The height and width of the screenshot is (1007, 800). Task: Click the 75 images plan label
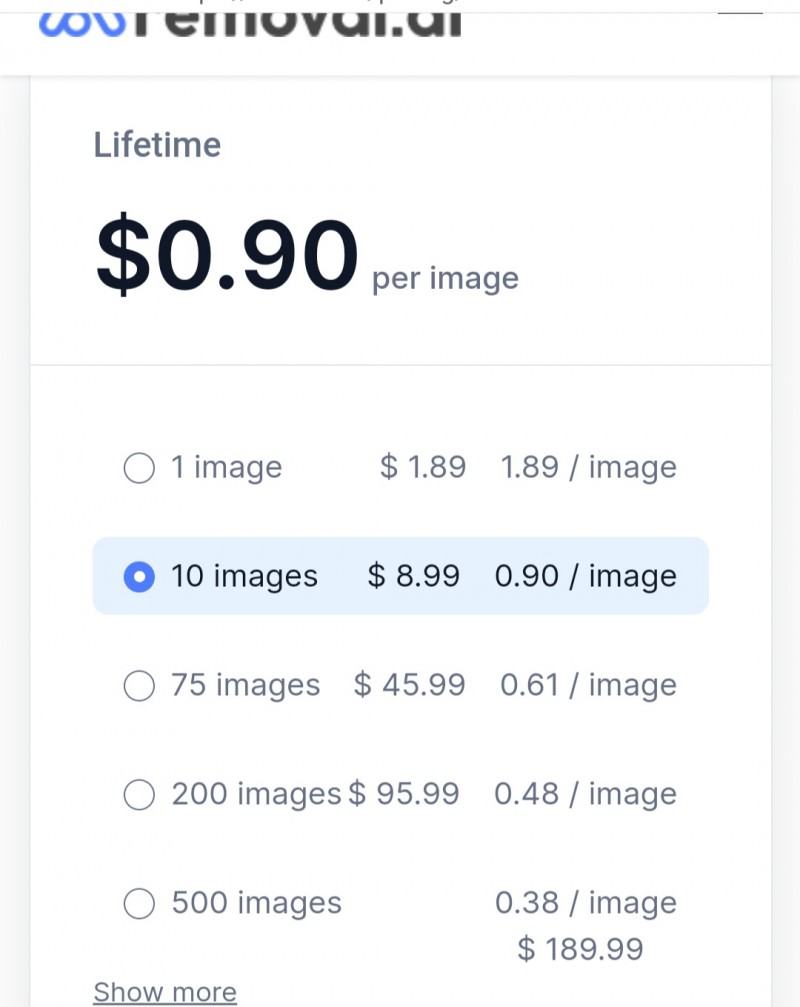245,685
